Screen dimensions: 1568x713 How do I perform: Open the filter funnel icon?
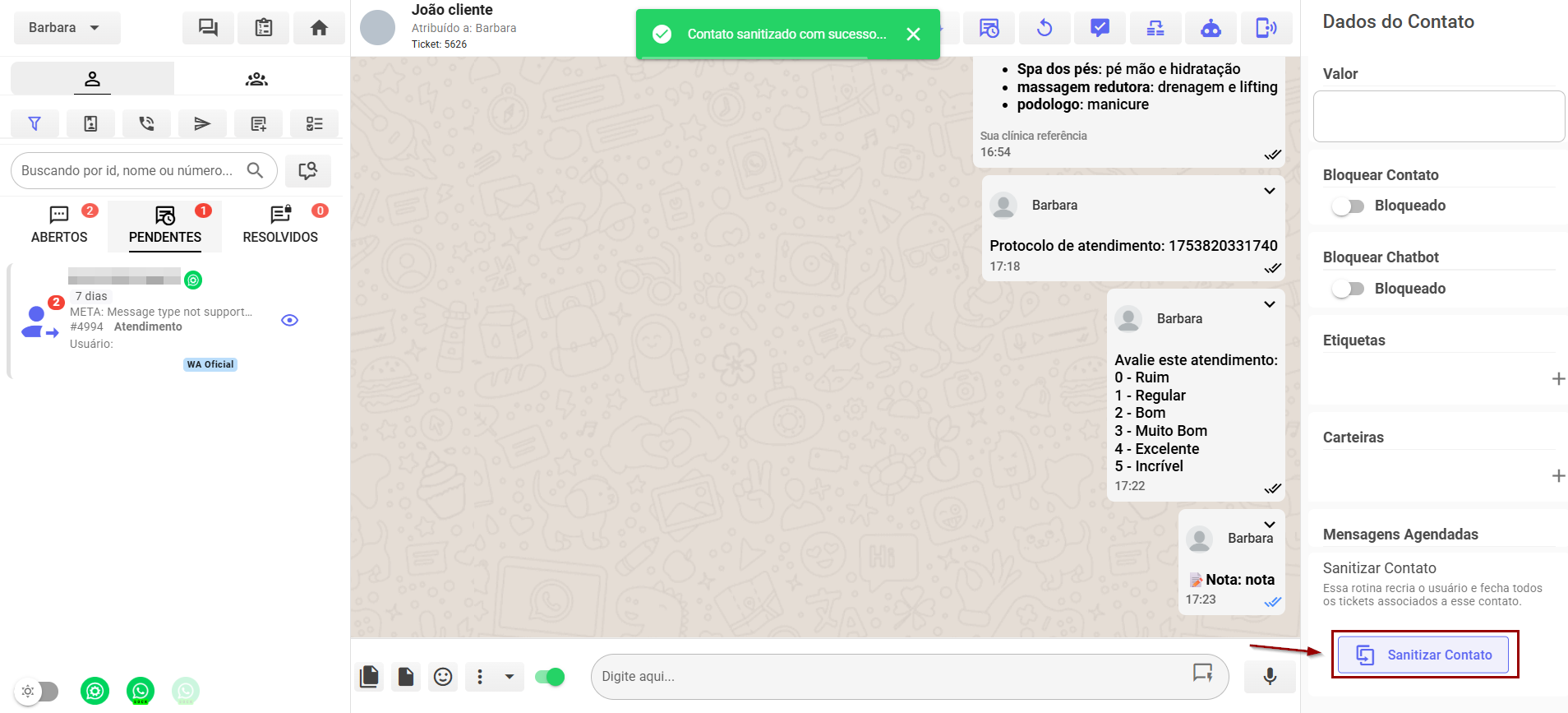[x=35, y=123]
